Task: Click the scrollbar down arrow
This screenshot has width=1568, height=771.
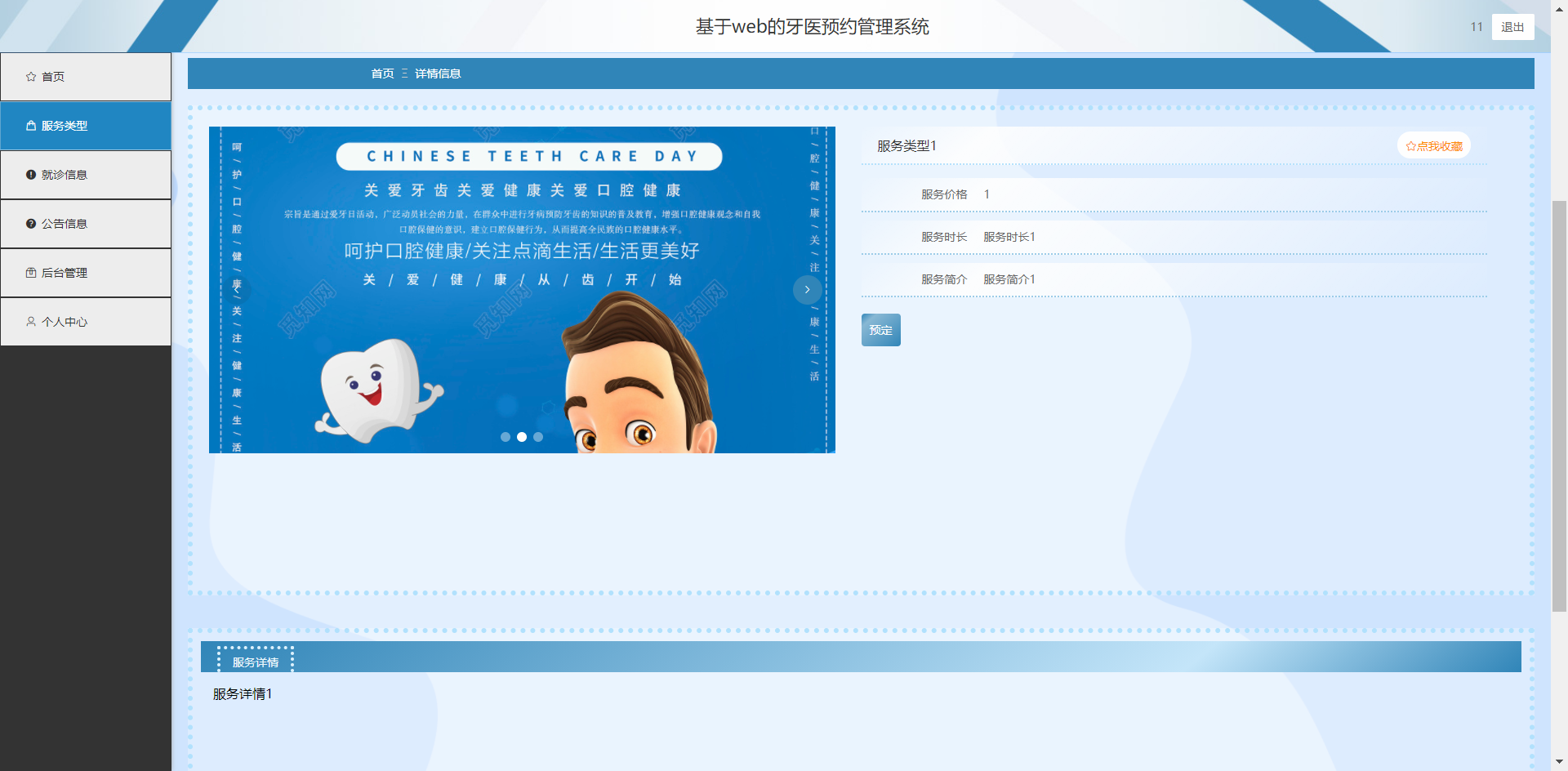Action: click(1559, 762)
